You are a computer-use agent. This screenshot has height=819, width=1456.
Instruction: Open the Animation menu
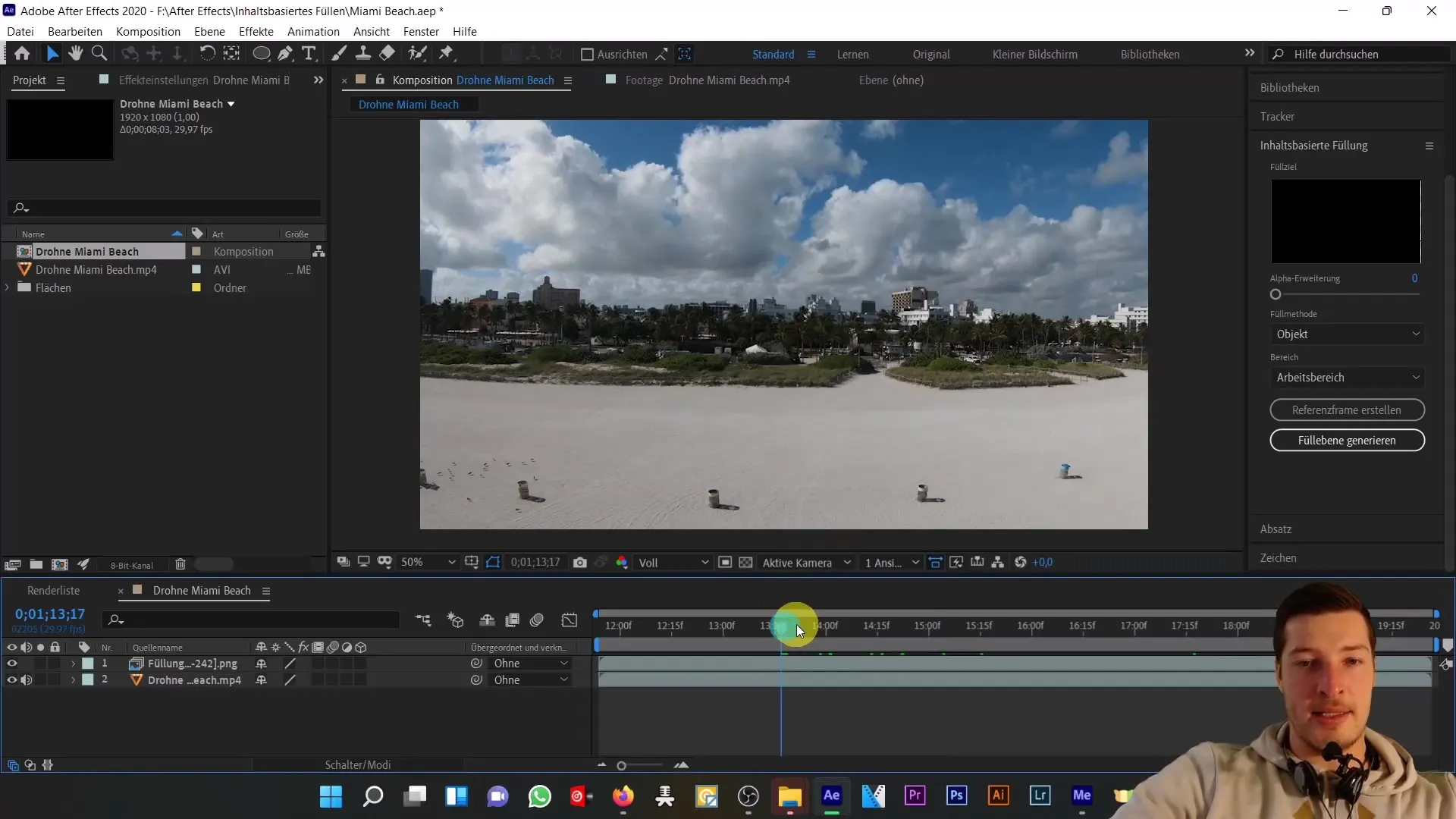click(x=313, y=32)
